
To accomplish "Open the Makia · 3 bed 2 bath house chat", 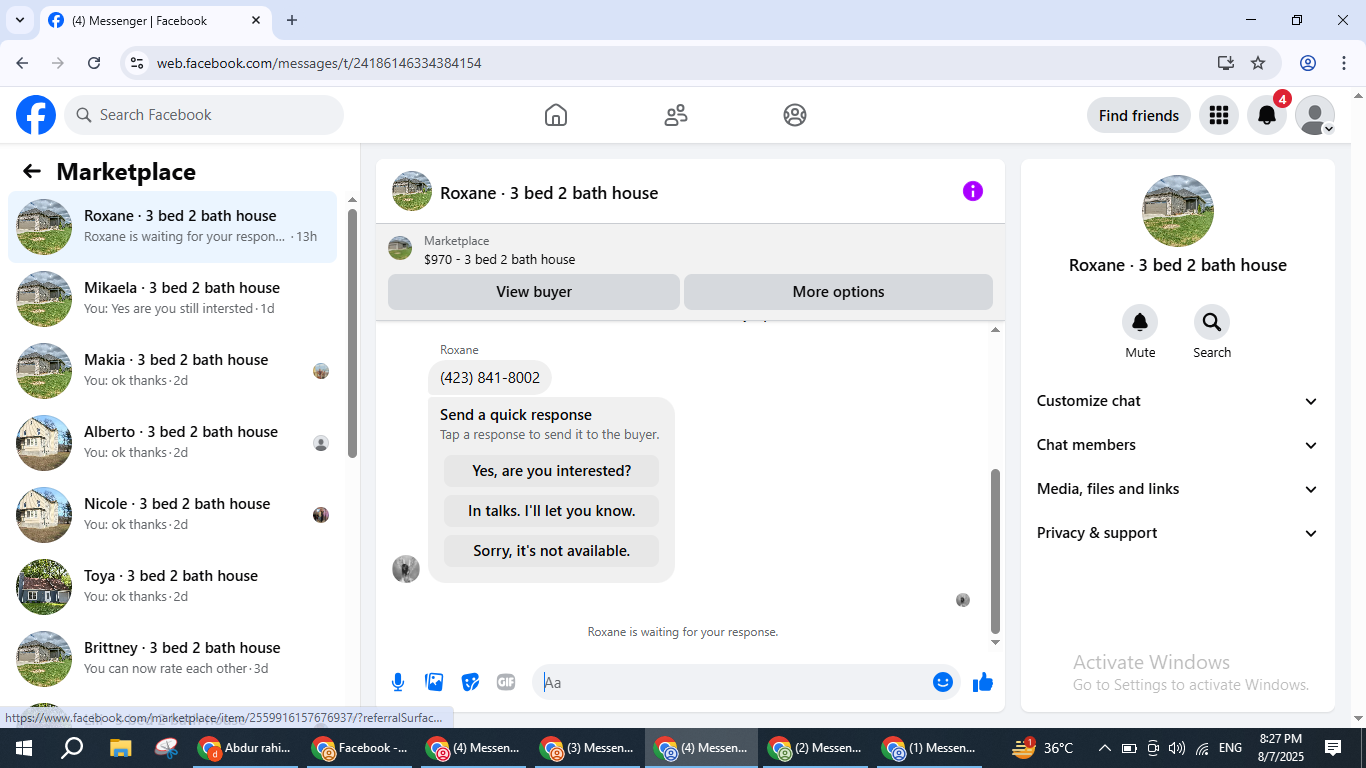I will (x=173, y=371).
